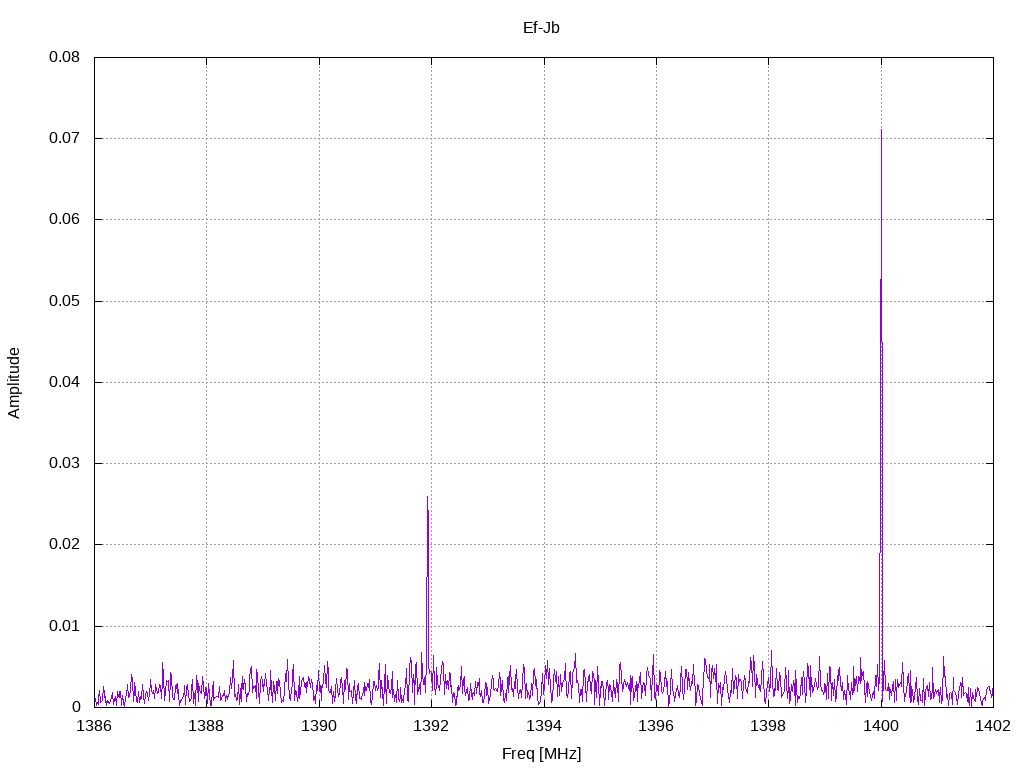Image resolution: width=1024 pixels, height=768 pixels.
Task: Click the 1394 x-axis tick label
Action: click(x=544, y=726)
